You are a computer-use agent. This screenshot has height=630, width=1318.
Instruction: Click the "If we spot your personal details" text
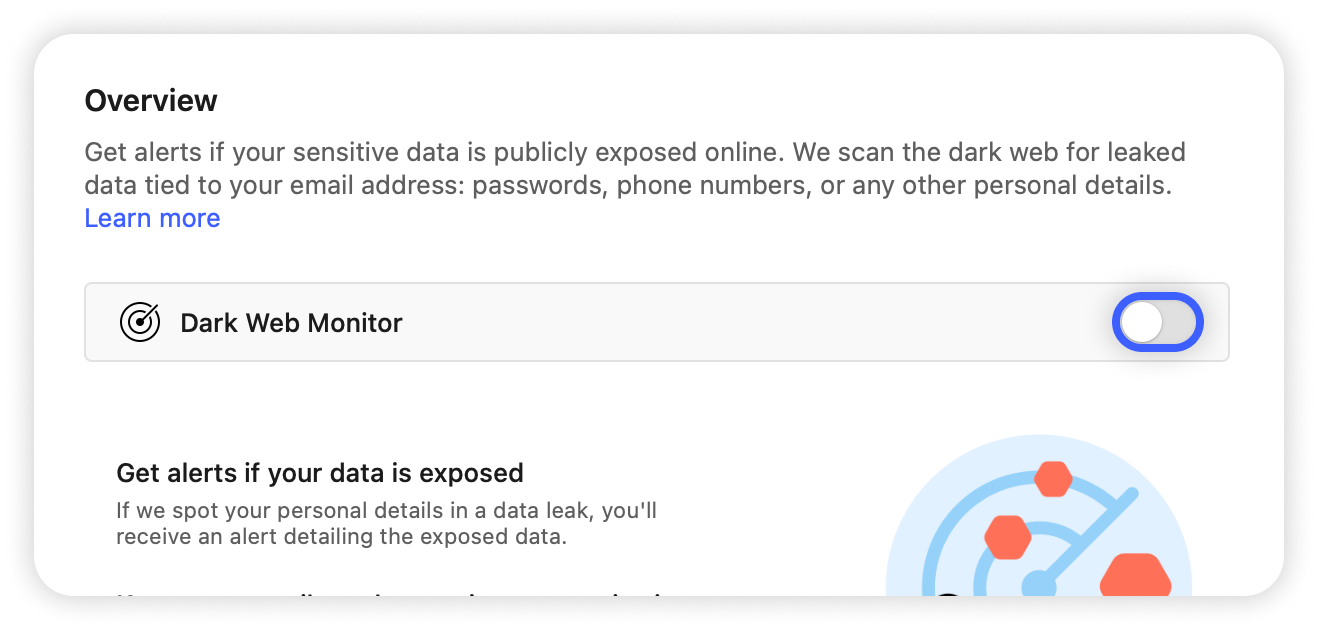tap(386, 511)
